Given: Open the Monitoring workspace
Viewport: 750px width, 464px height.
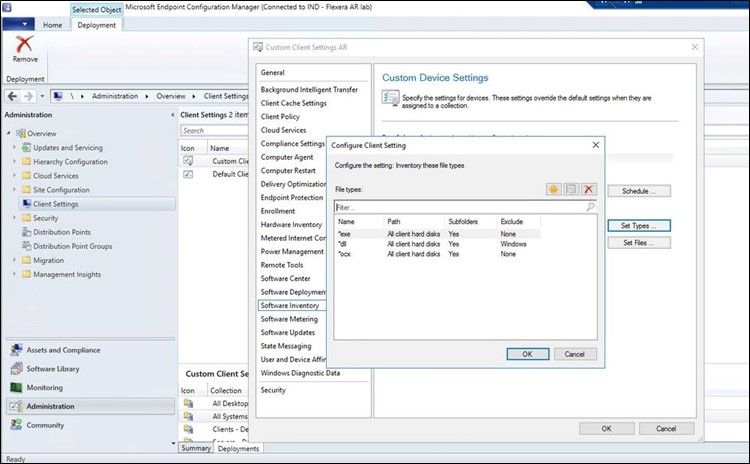Looking at the screenshot, I should pyautogui.click(x=44, y=387).
